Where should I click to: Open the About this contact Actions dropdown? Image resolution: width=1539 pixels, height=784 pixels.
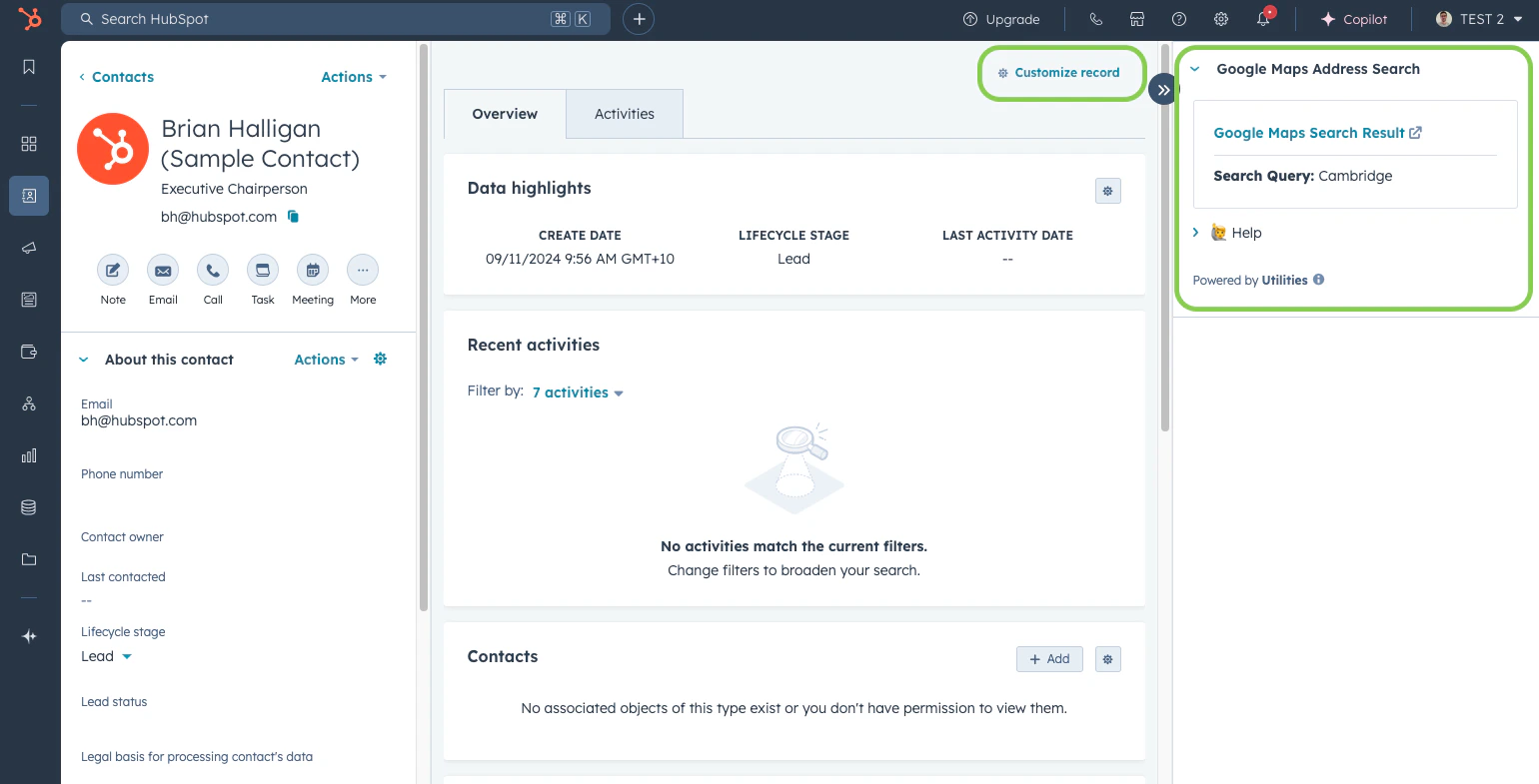pos(327,360)
